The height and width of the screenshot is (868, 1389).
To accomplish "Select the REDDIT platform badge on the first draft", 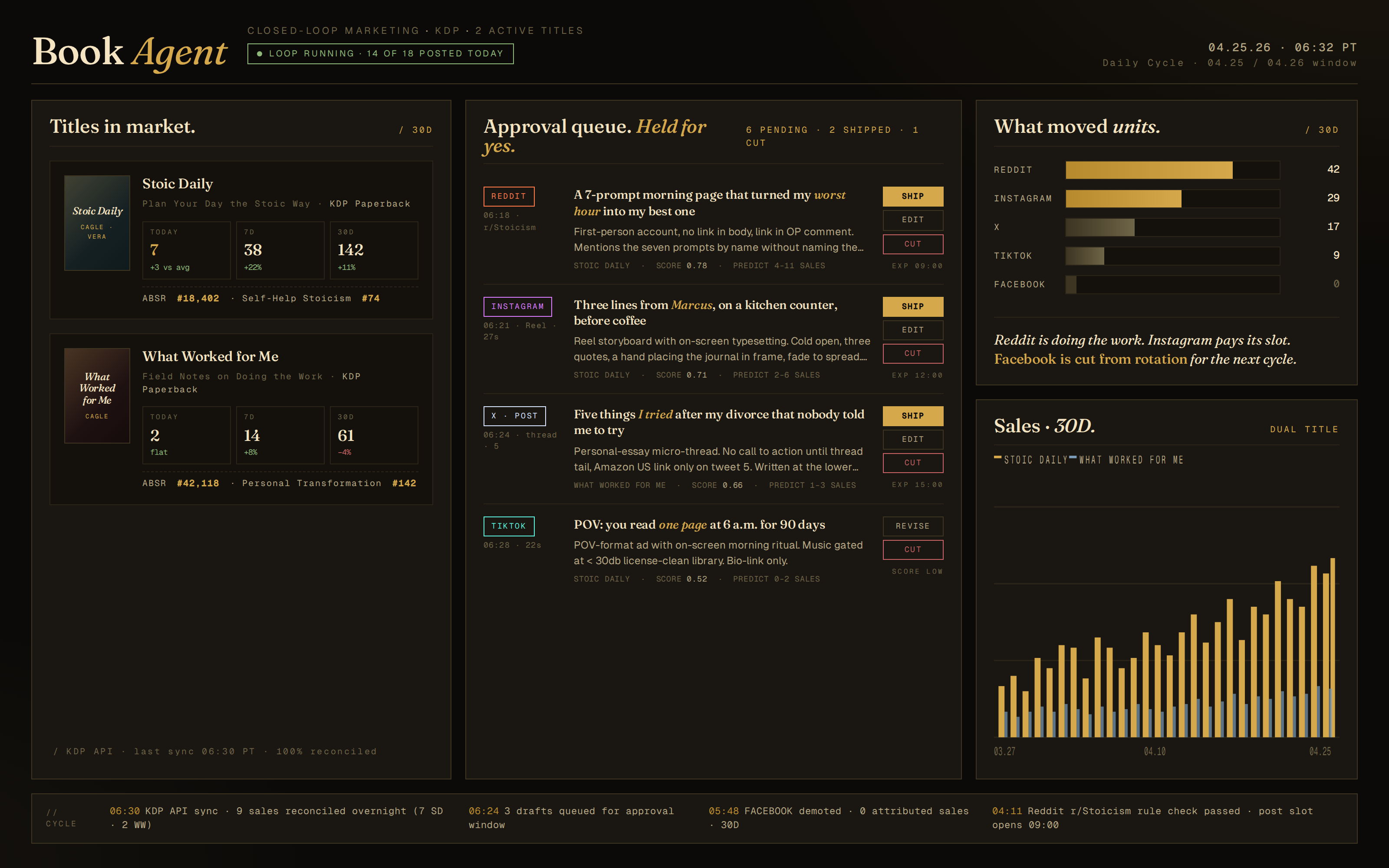I will [509, 196].
